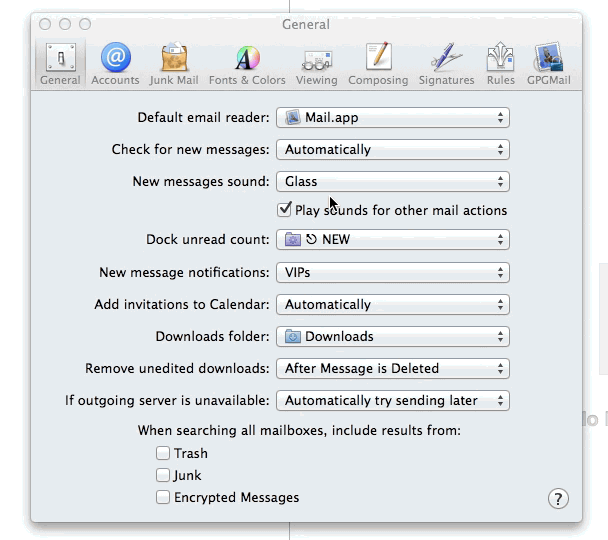Open the Viewing preferences pane

click(x=316, y=64)
